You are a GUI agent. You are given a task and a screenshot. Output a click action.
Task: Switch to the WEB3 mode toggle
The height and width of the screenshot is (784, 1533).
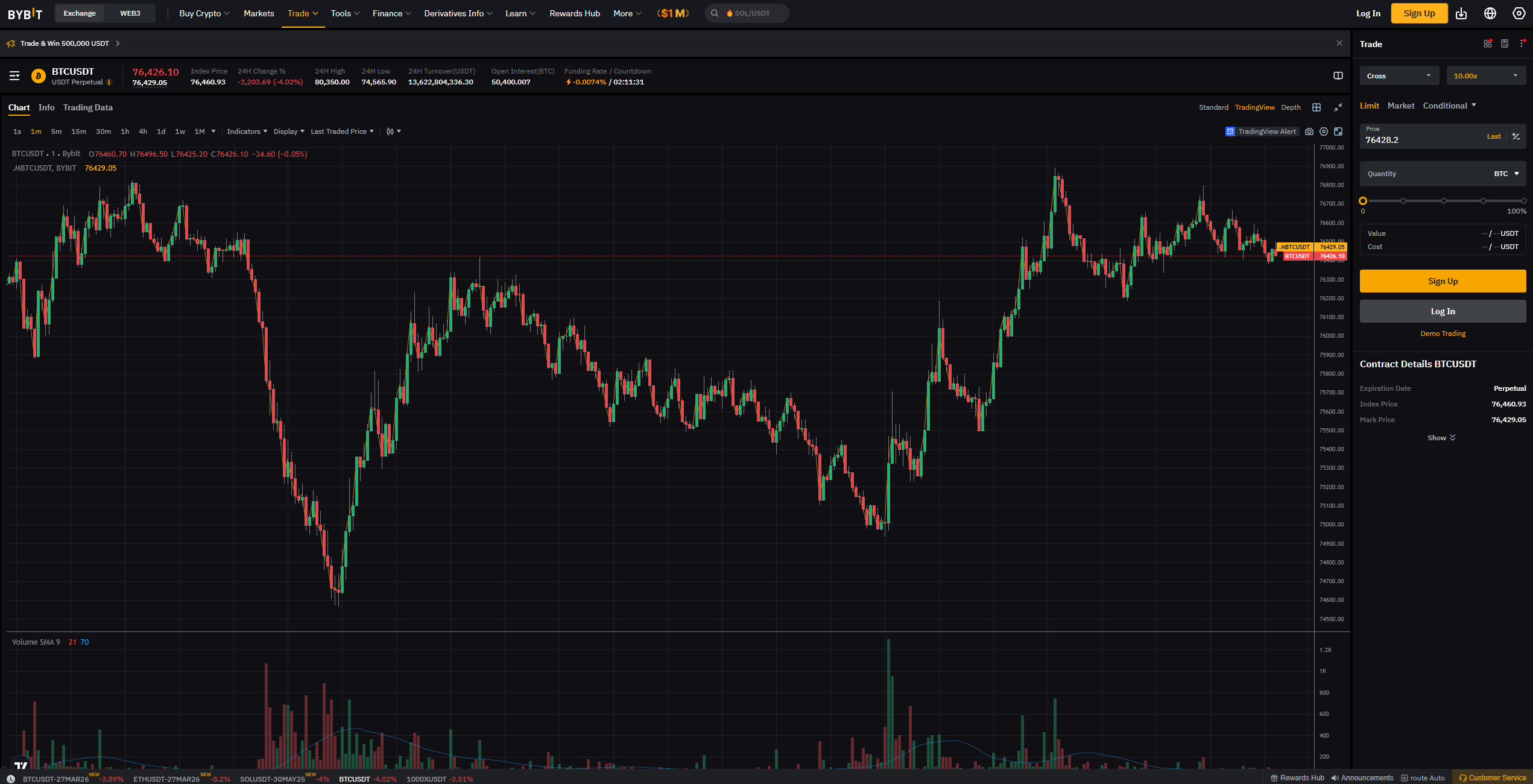[x=130, y=13]
